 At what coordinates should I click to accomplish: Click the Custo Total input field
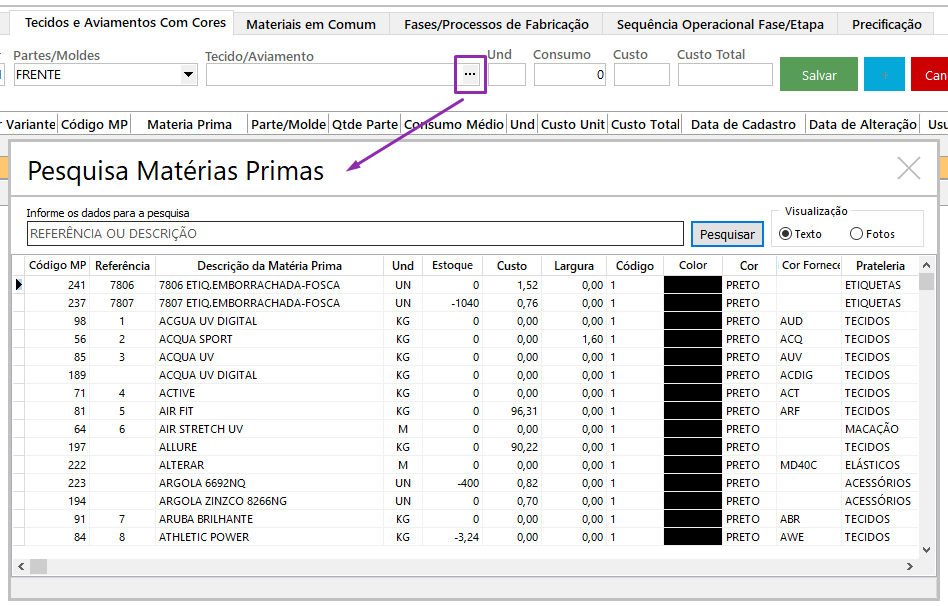click(x=724, y=75)
